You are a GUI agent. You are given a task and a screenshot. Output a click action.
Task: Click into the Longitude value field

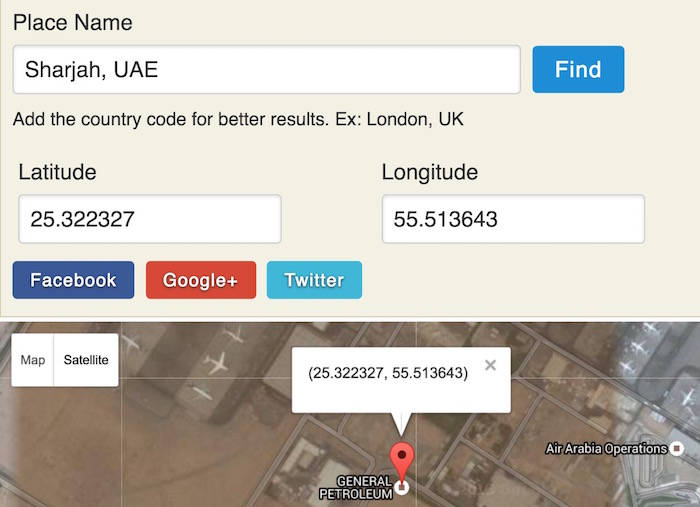512,219
